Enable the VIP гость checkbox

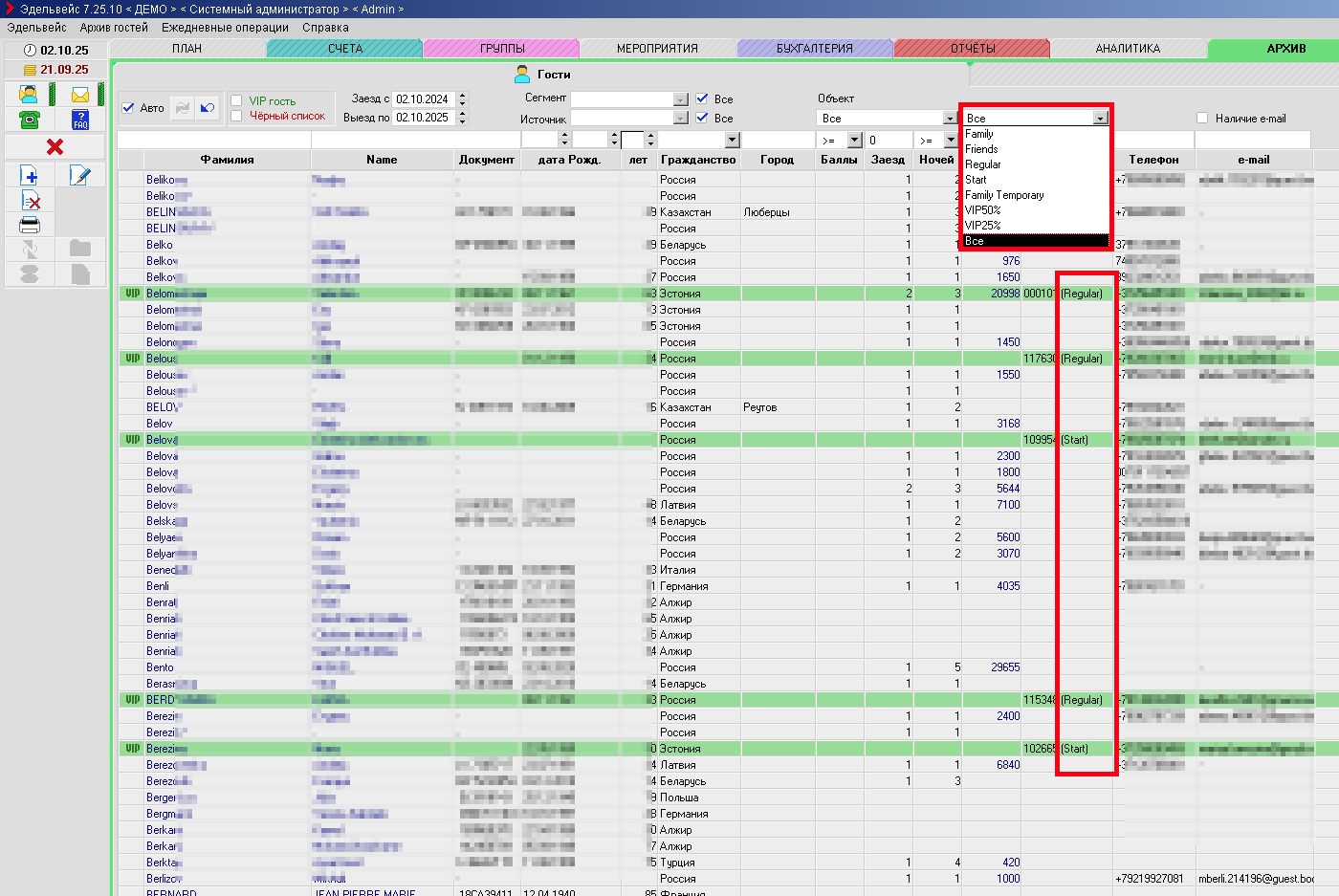(236, 100)
